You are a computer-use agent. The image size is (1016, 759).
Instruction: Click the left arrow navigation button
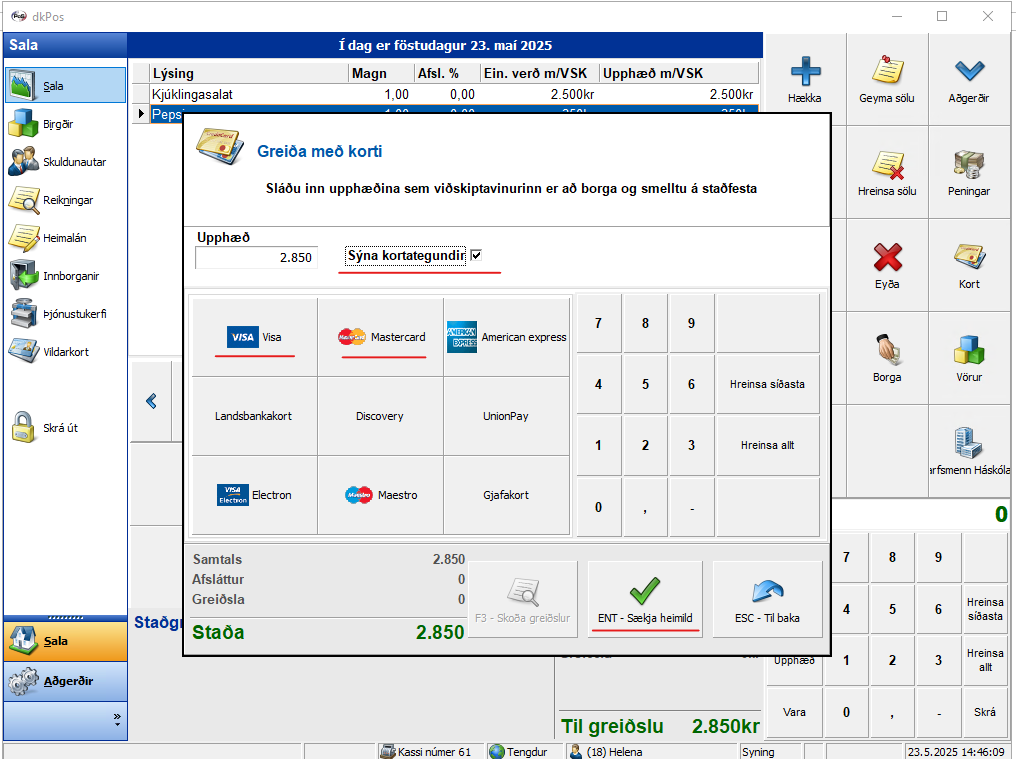[x=151, y=401]
